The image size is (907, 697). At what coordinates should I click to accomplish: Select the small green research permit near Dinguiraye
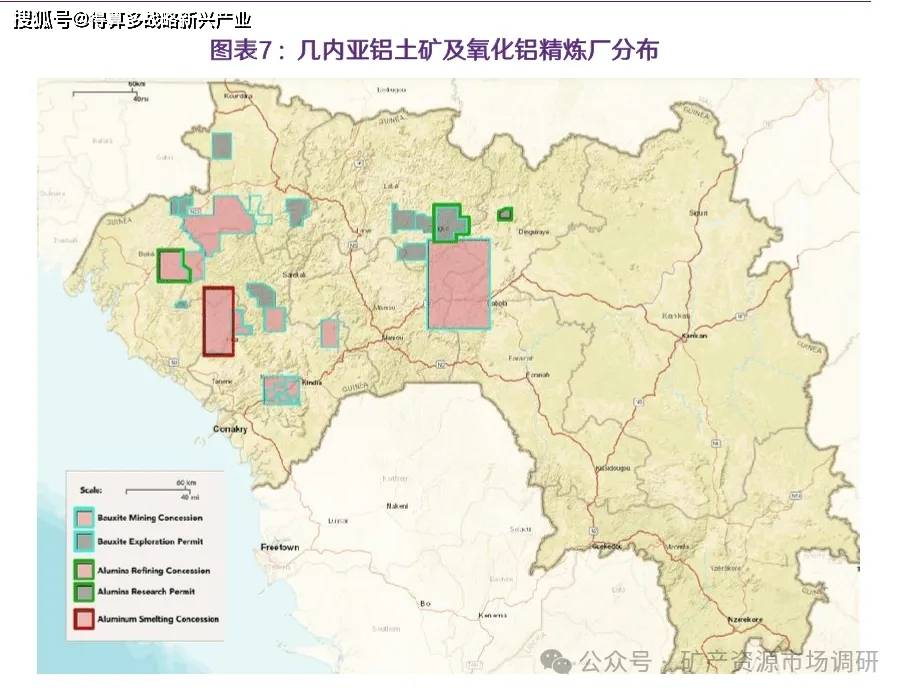(505, 213)
